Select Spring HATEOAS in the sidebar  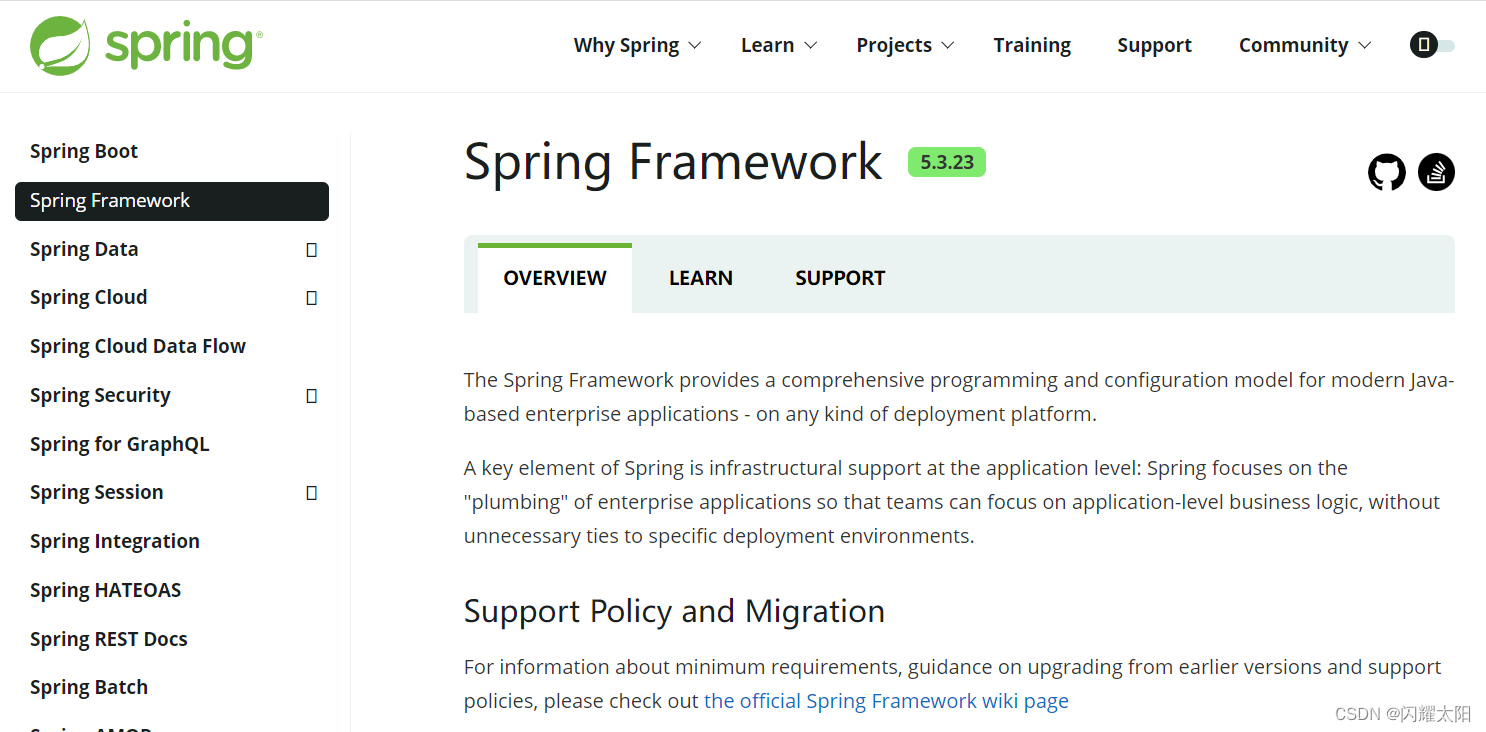point(105,589)
